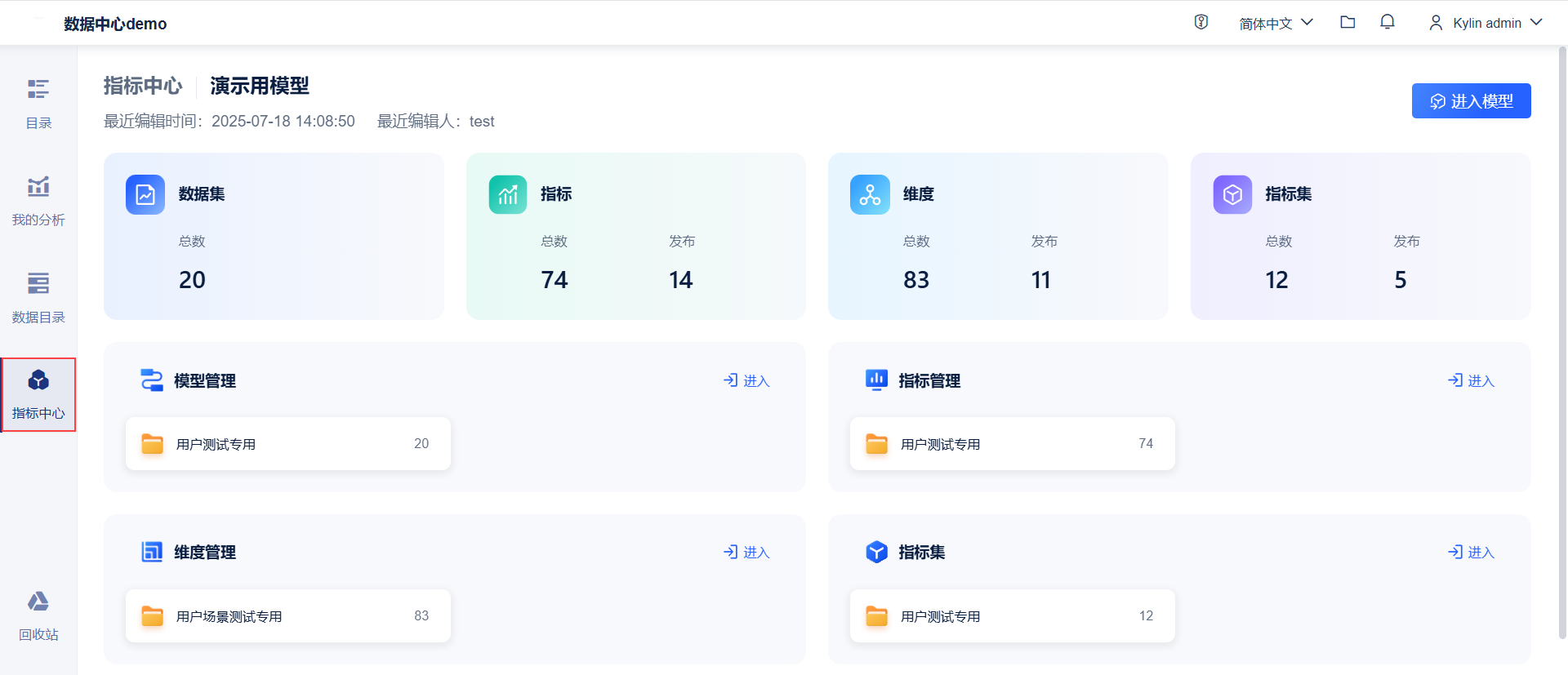Click the 最近编辑人 test text
This screenshot has width=1568, height=675.
point(436,122)
